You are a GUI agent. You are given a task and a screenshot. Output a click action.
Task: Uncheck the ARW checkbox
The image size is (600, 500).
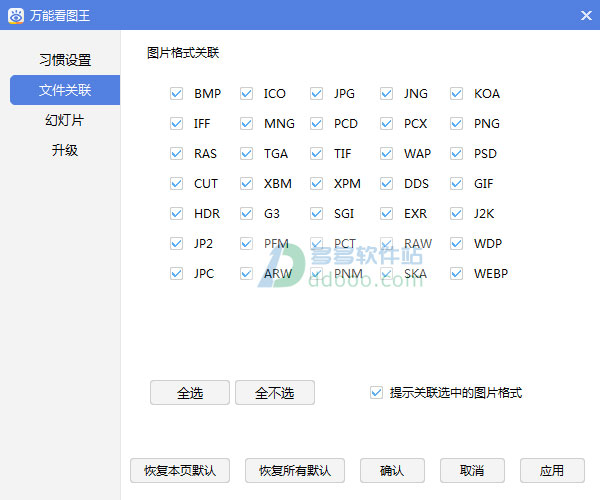246,274
